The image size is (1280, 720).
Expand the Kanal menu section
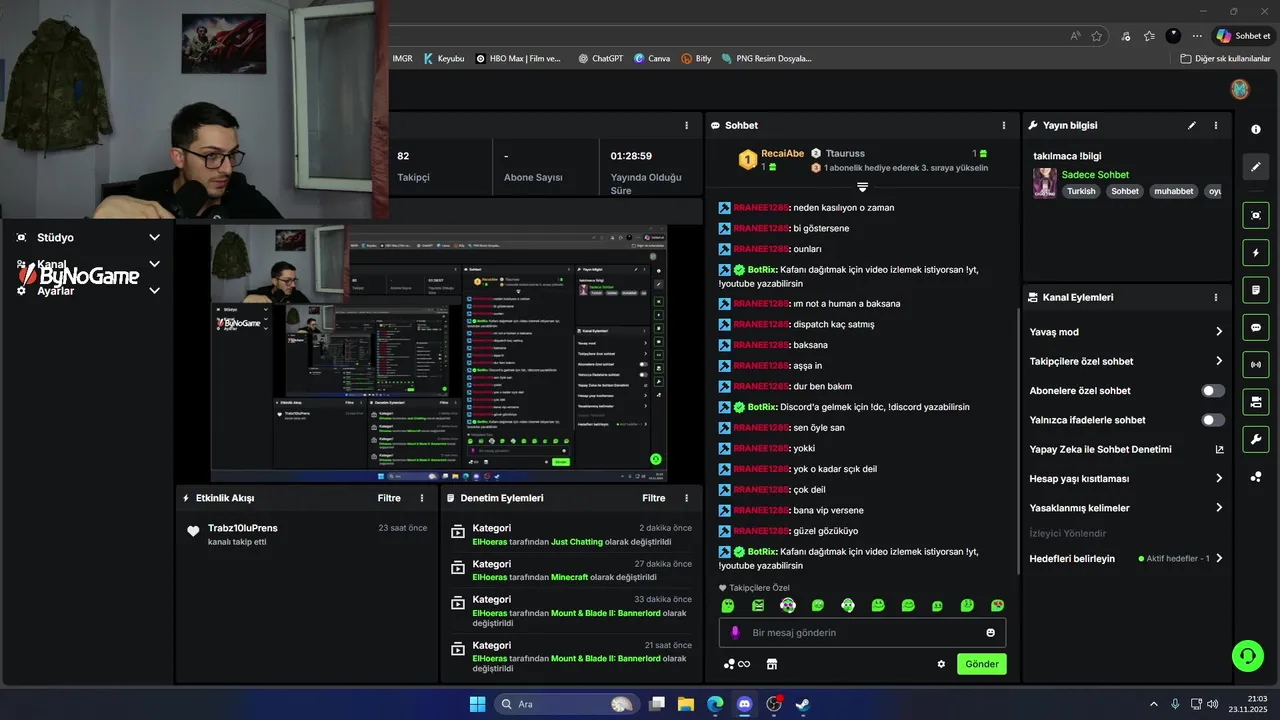154,264
